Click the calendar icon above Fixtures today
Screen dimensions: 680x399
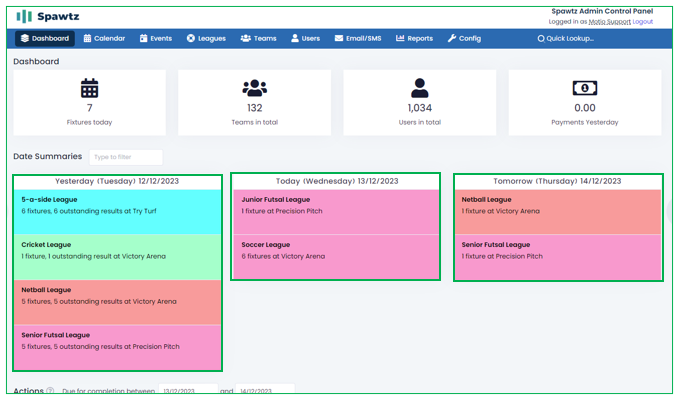coord(89,88)
